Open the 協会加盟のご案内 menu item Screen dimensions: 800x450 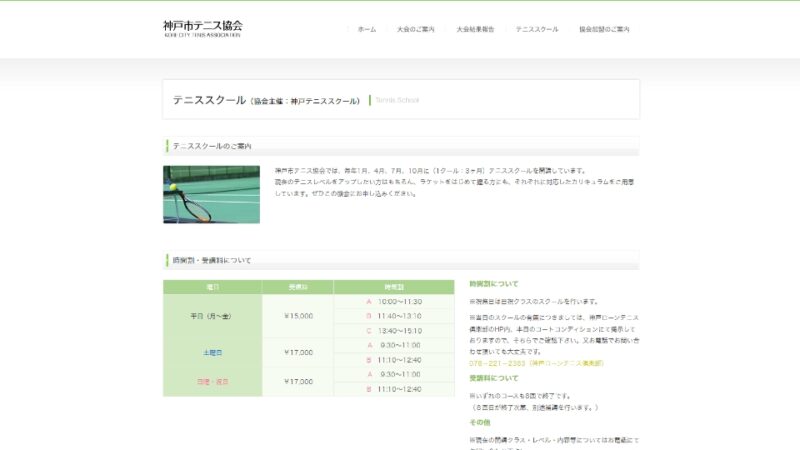tap(604, 30)
